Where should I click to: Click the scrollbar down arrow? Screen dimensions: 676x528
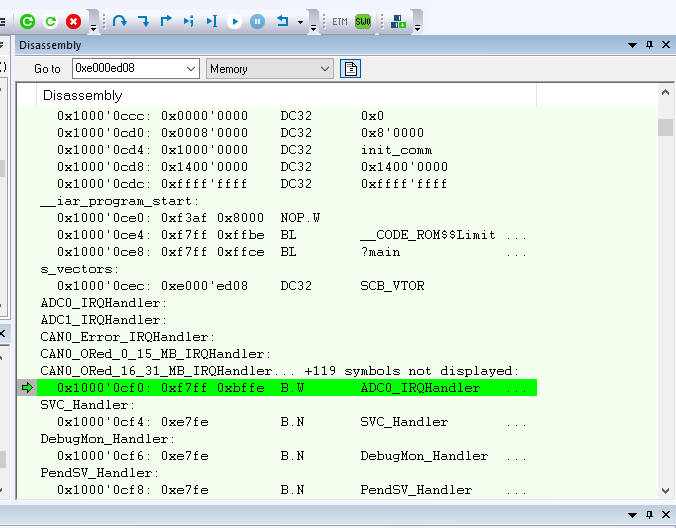(x=665, y=491)
